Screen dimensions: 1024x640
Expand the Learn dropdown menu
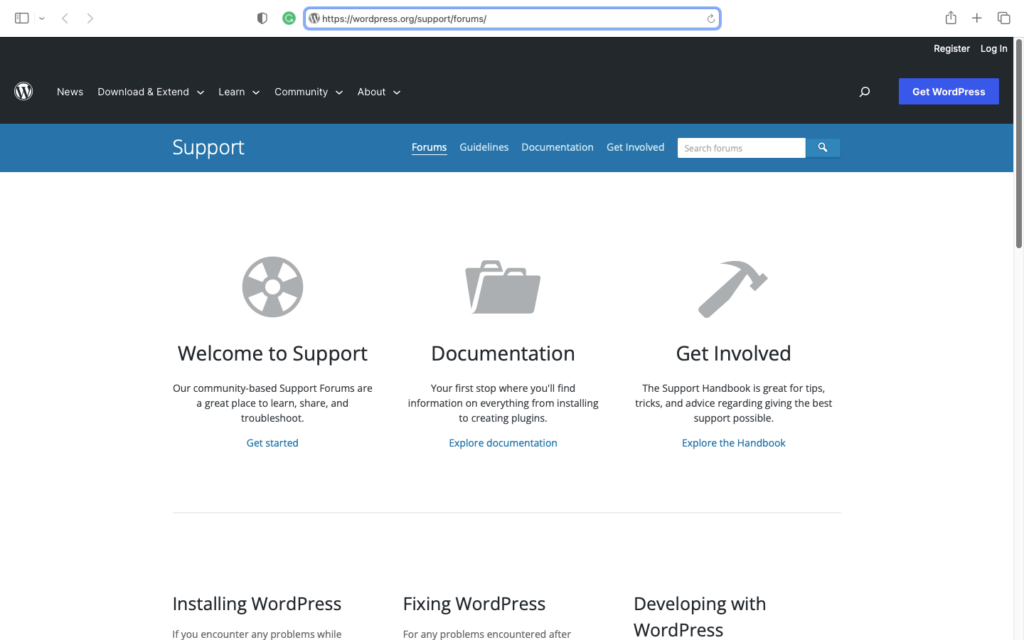(x=239, y=92)
